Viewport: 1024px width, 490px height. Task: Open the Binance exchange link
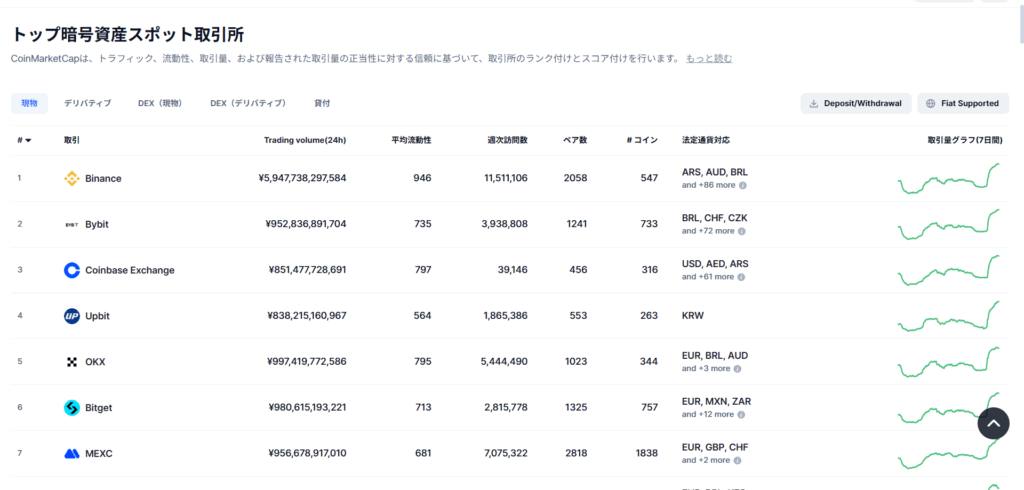[x=103, y=178]
